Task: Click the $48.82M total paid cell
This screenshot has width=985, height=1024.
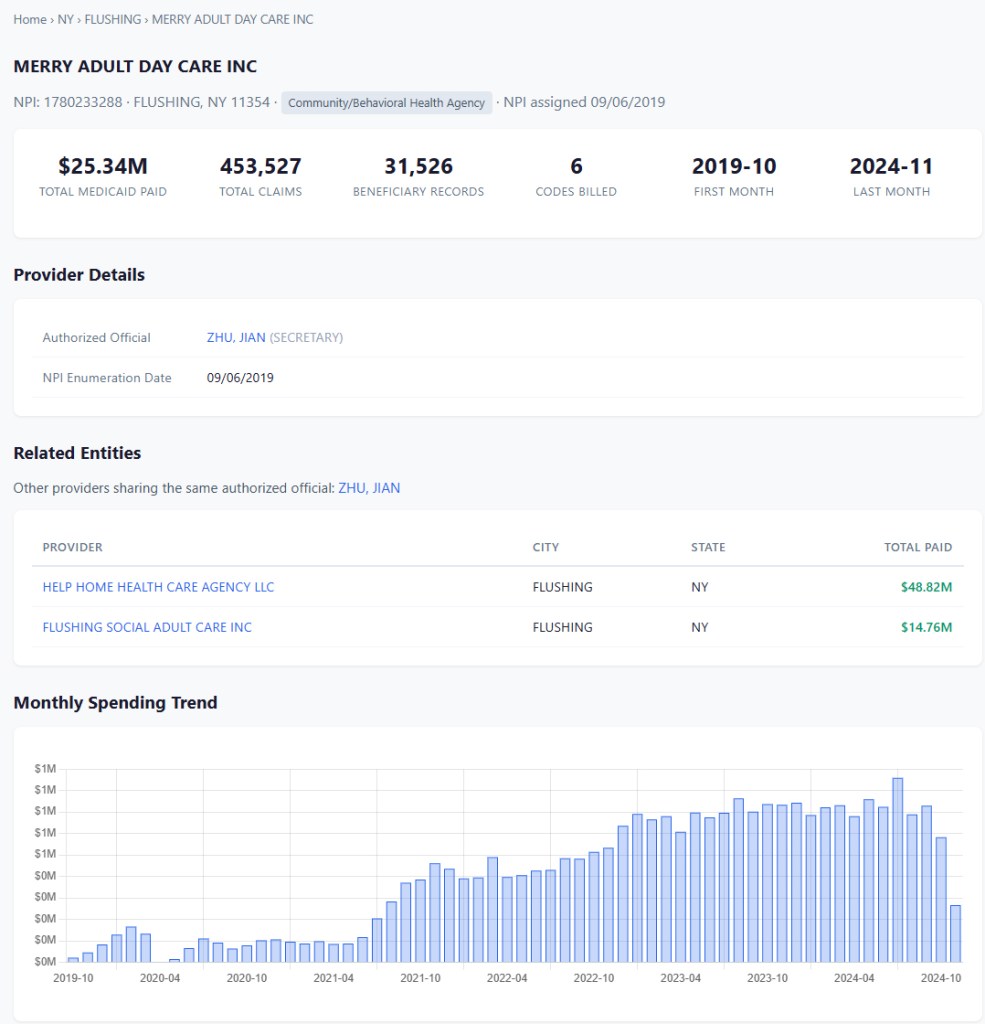Action: coord(926,587)
